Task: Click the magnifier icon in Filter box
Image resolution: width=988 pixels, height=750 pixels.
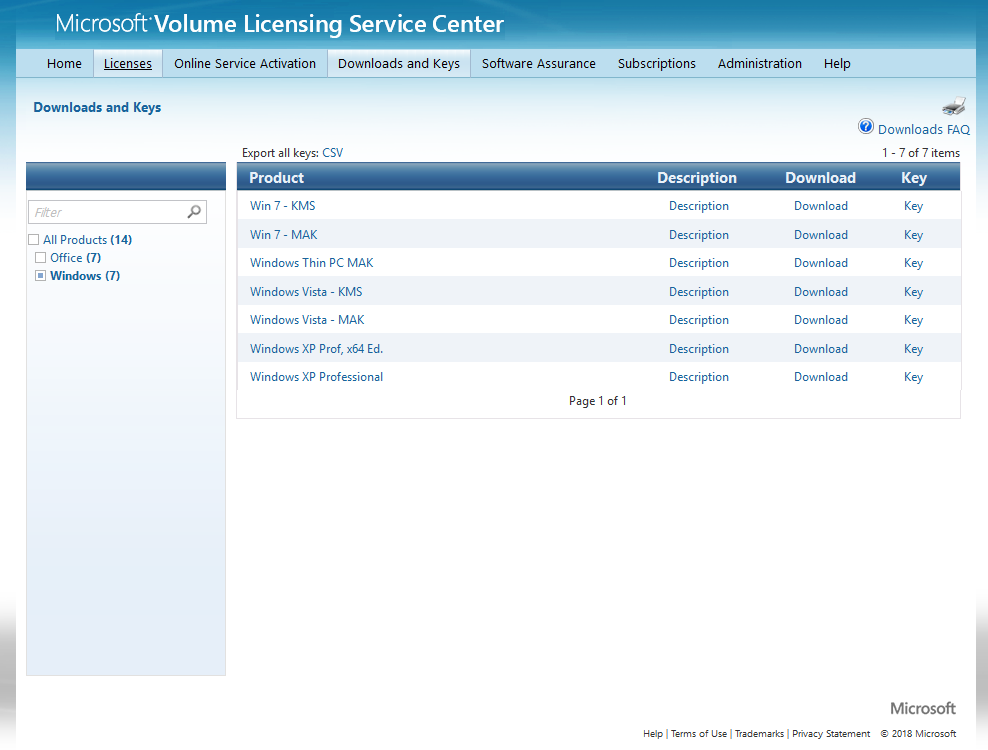Action: pos(194,212)
